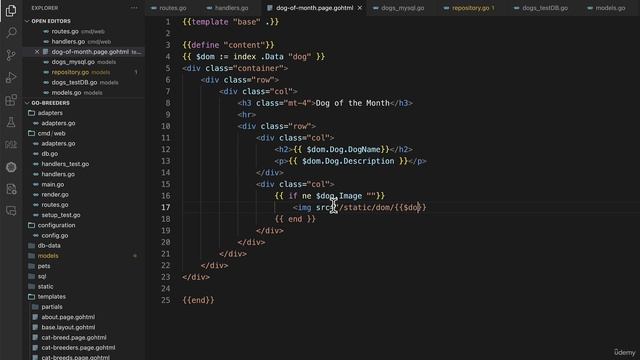Open dogs_testDB.go in Open Editors list
Viewport: 640px width, 360px height.
[74, 82]
